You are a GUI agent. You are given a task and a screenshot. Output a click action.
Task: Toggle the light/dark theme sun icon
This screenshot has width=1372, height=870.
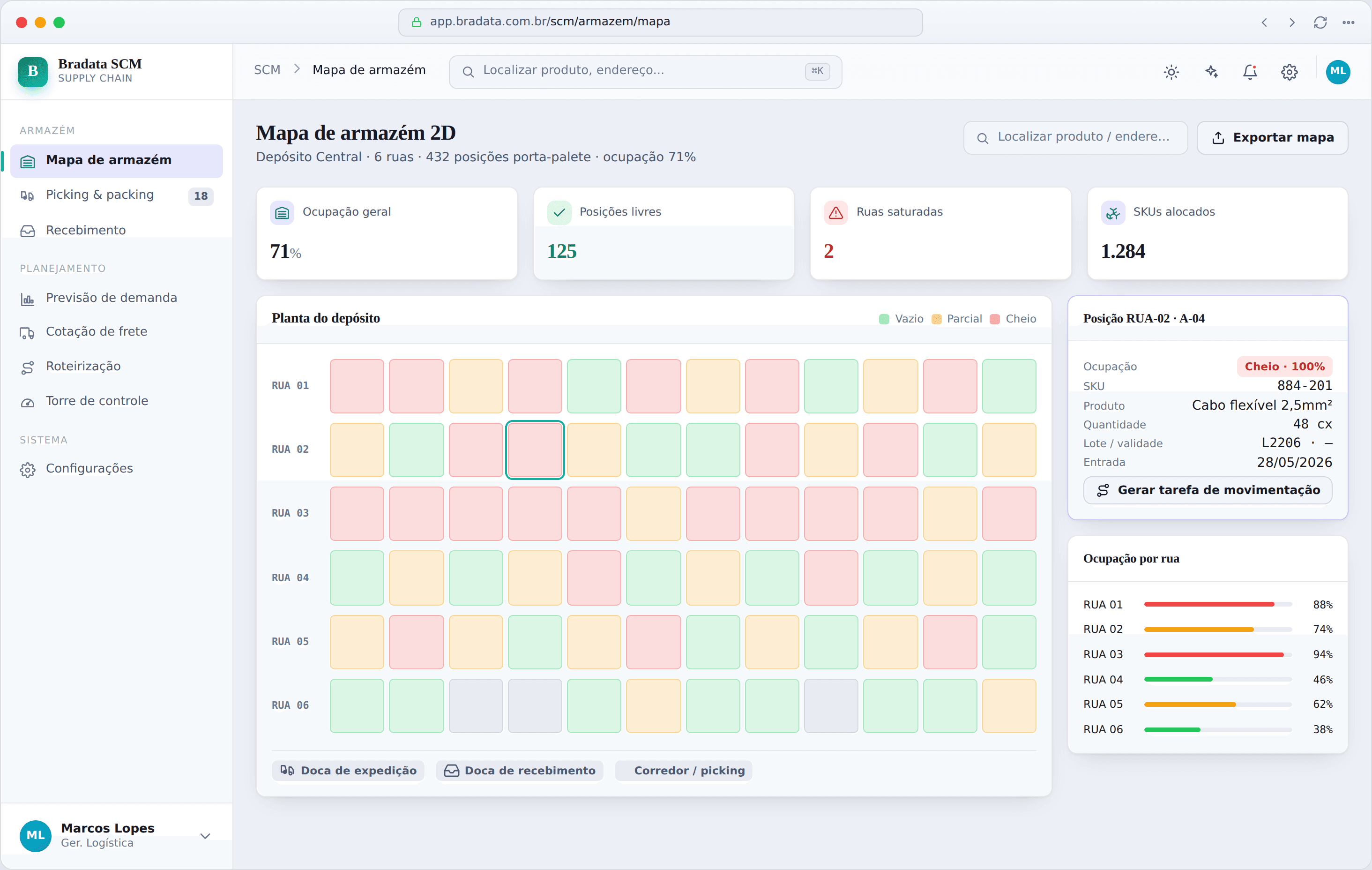[x=1171, y=72]
